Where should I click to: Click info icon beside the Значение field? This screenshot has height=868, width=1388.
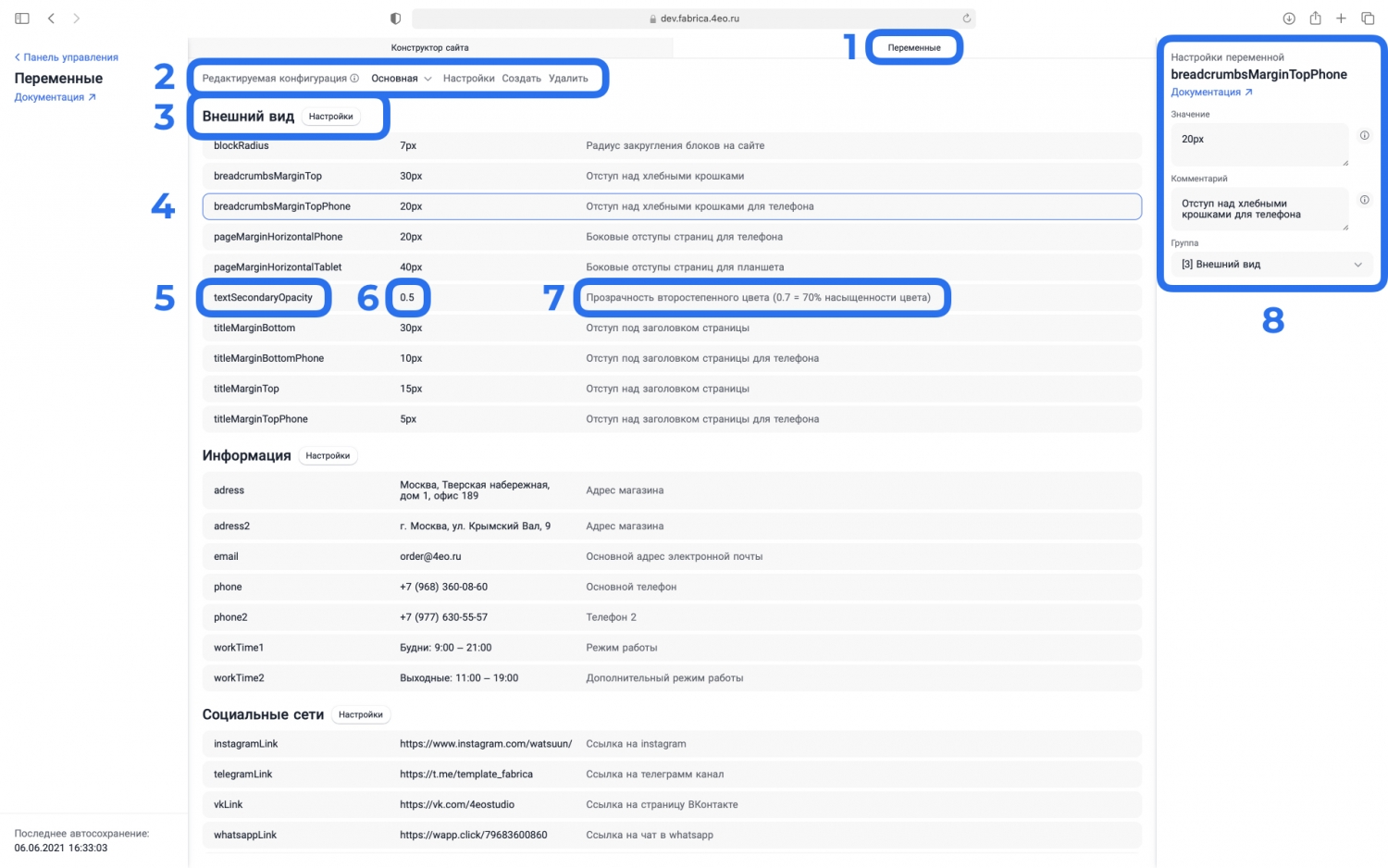(x=1364, y=135)
